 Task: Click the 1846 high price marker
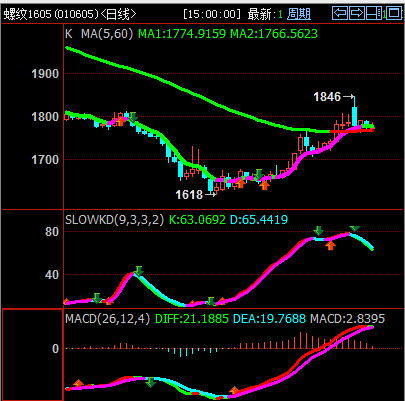pos(327,97)
